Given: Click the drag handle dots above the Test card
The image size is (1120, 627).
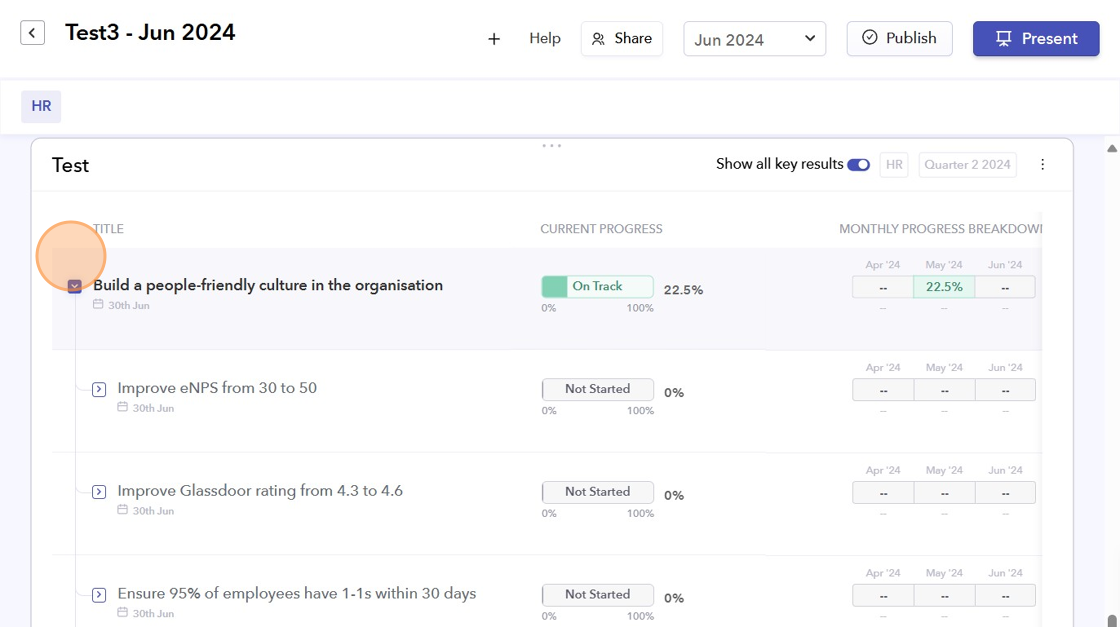Looking at the screenshot, I should [551, 146].
